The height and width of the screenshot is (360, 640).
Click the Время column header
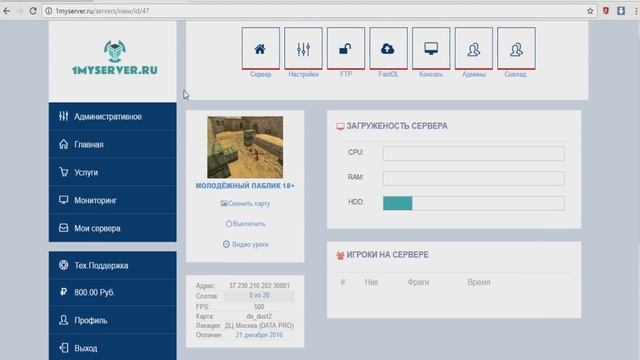point(479,282)
